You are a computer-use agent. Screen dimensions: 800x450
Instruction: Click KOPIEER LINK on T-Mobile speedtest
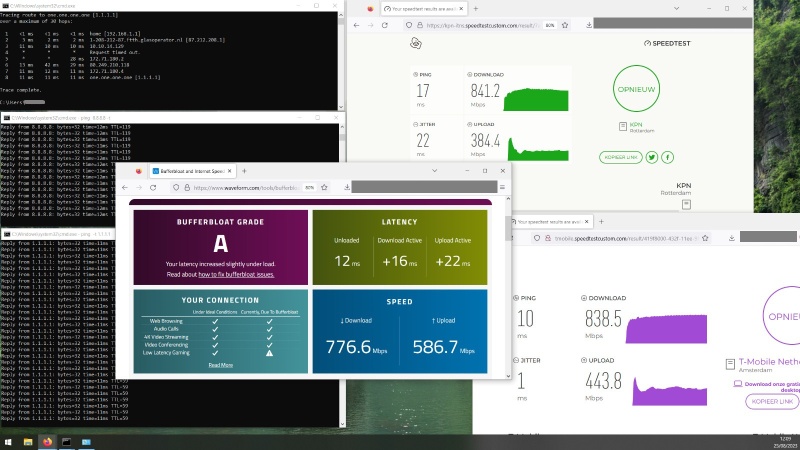[x=772, y=402]
